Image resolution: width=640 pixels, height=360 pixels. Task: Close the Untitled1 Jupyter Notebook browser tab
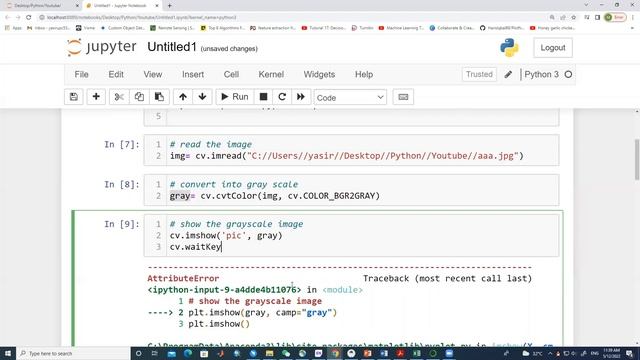(157, 6)
